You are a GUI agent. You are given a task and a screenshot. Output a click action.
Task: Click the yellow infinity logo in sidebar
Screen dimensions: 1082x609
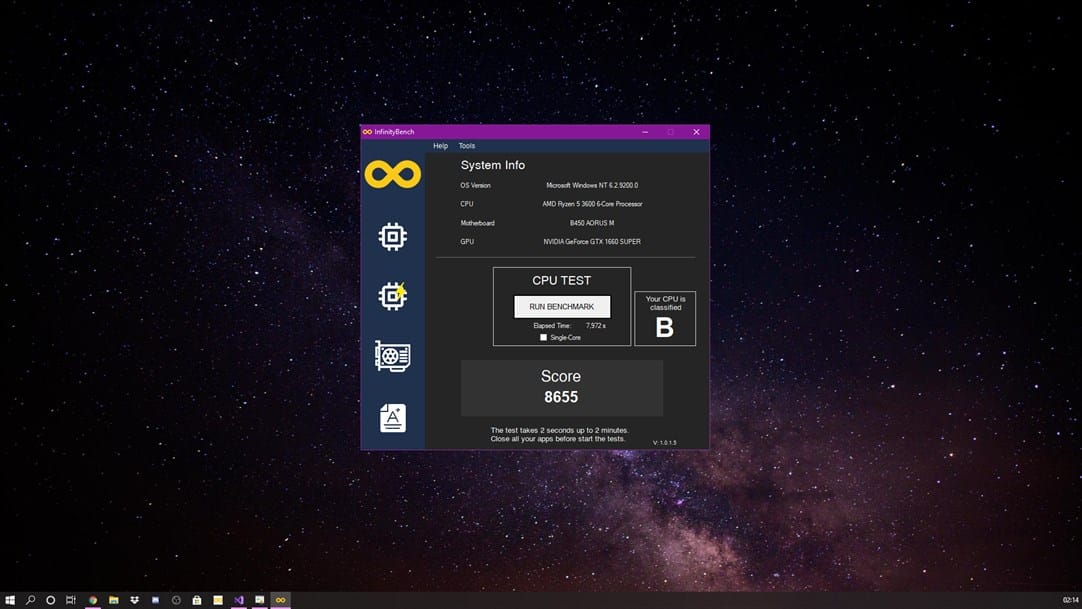tap(392, 175)
